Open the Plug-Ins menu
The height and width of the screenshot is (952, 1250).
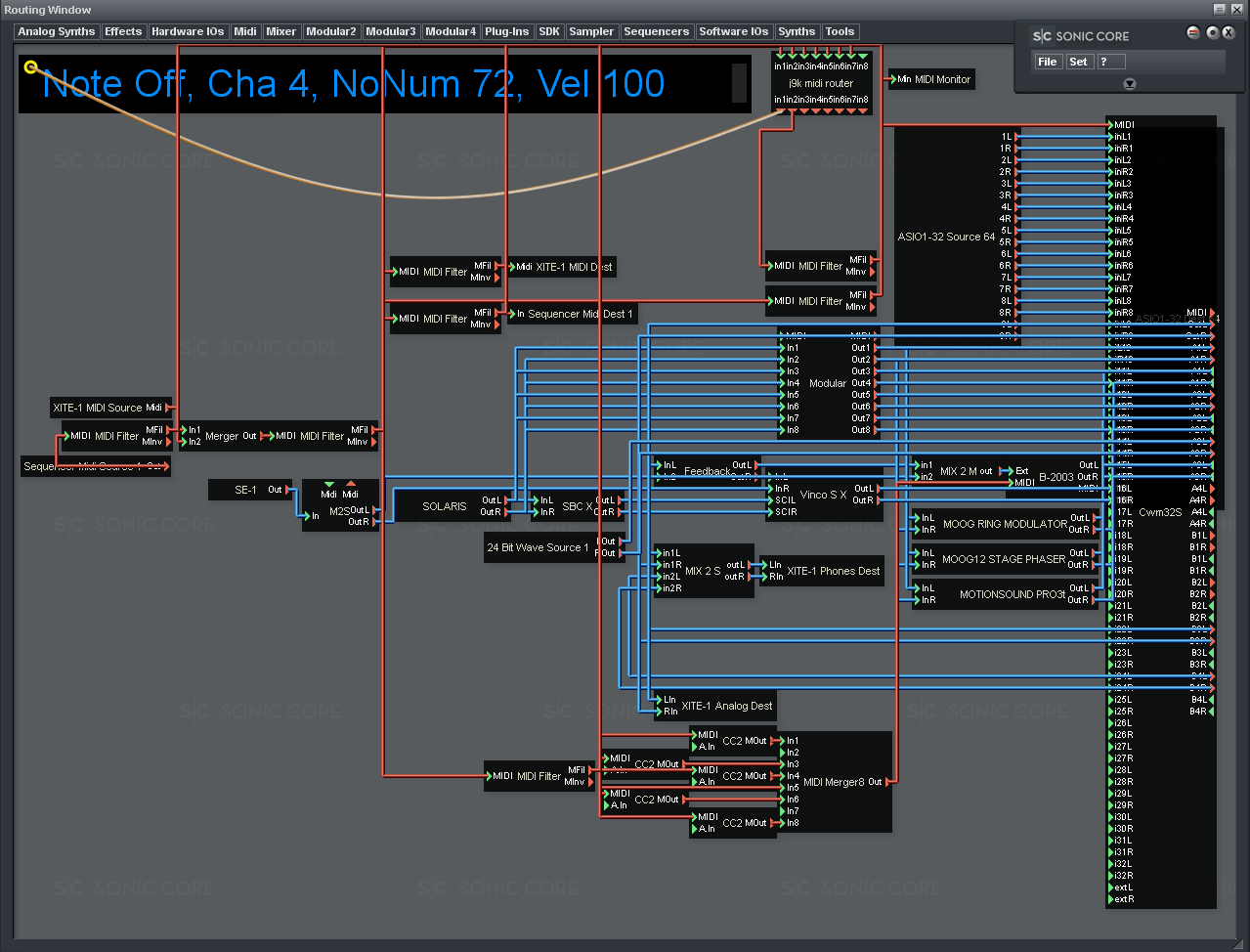click(507, 31)
